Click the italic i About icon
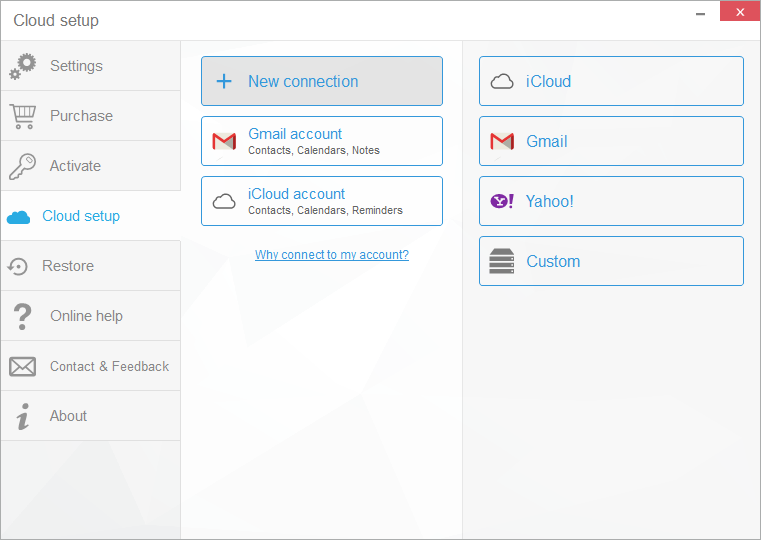The image size is (761, 540). click(23, 416)
